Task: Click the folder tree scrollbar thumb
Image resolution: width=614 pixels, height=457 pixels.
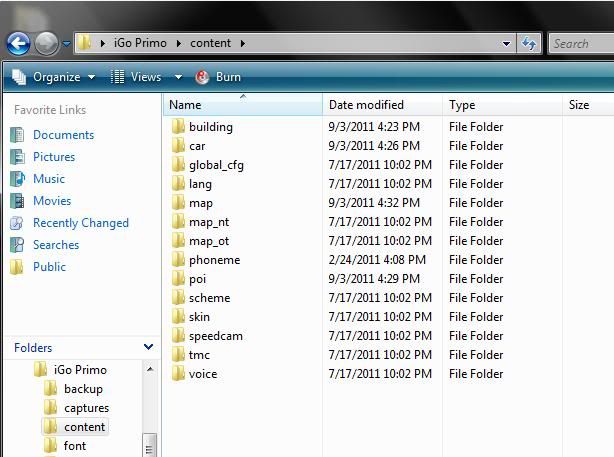Action: [149, 446]
